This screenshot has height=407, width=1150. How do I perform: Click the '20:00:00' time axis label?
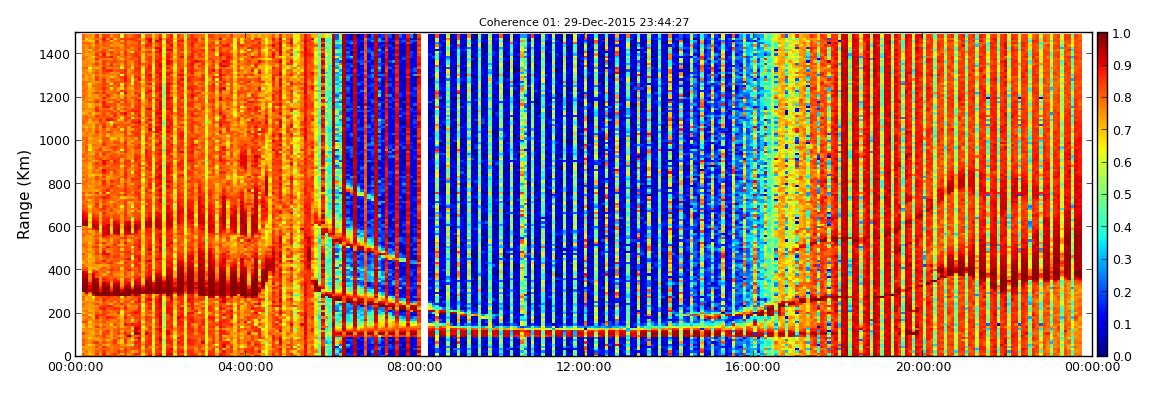pyautogui.click(x=921, y=367)
